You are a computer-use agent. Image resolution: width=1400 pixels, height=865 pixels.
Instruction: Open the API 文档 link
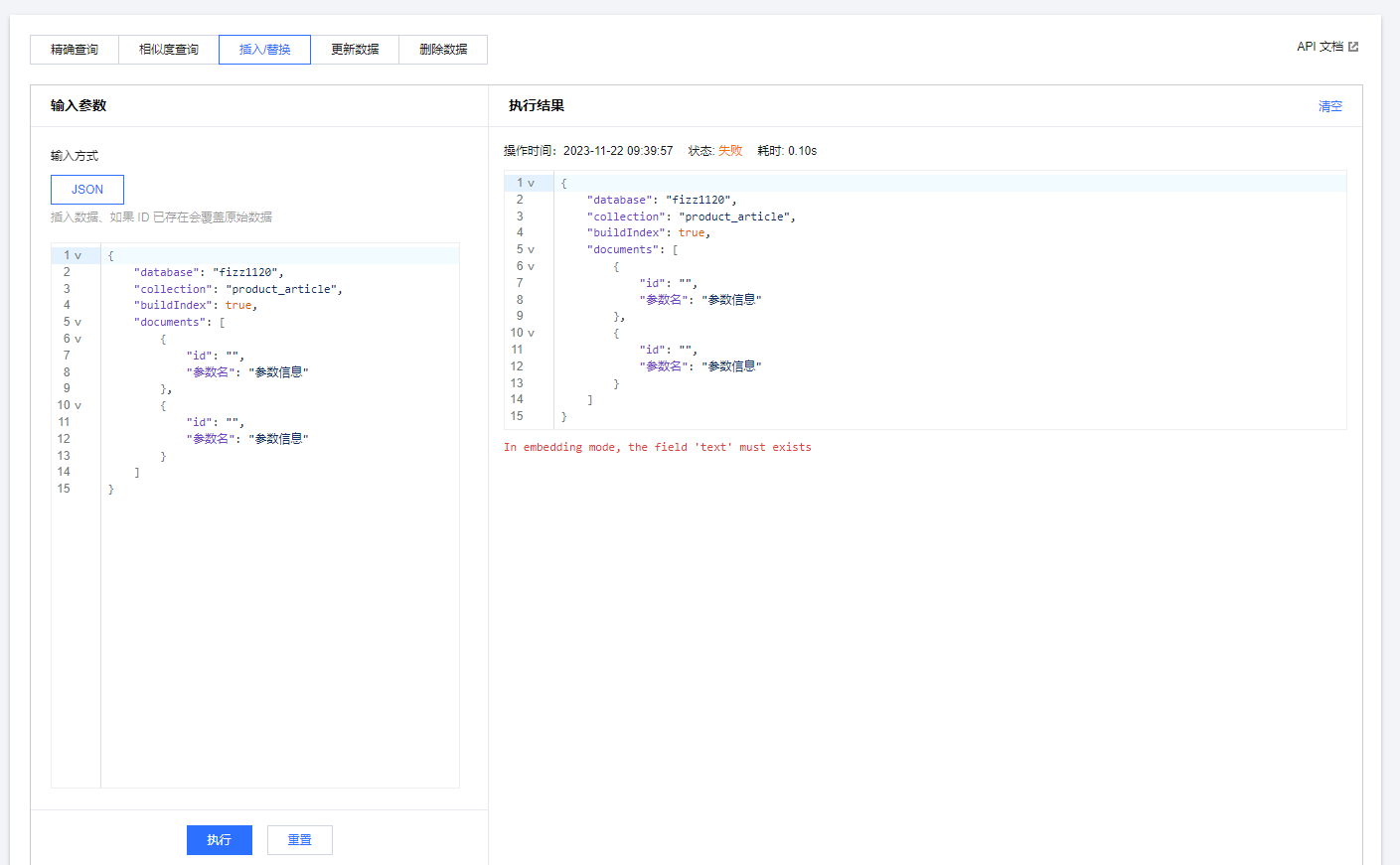click(x=1320, y=47)
